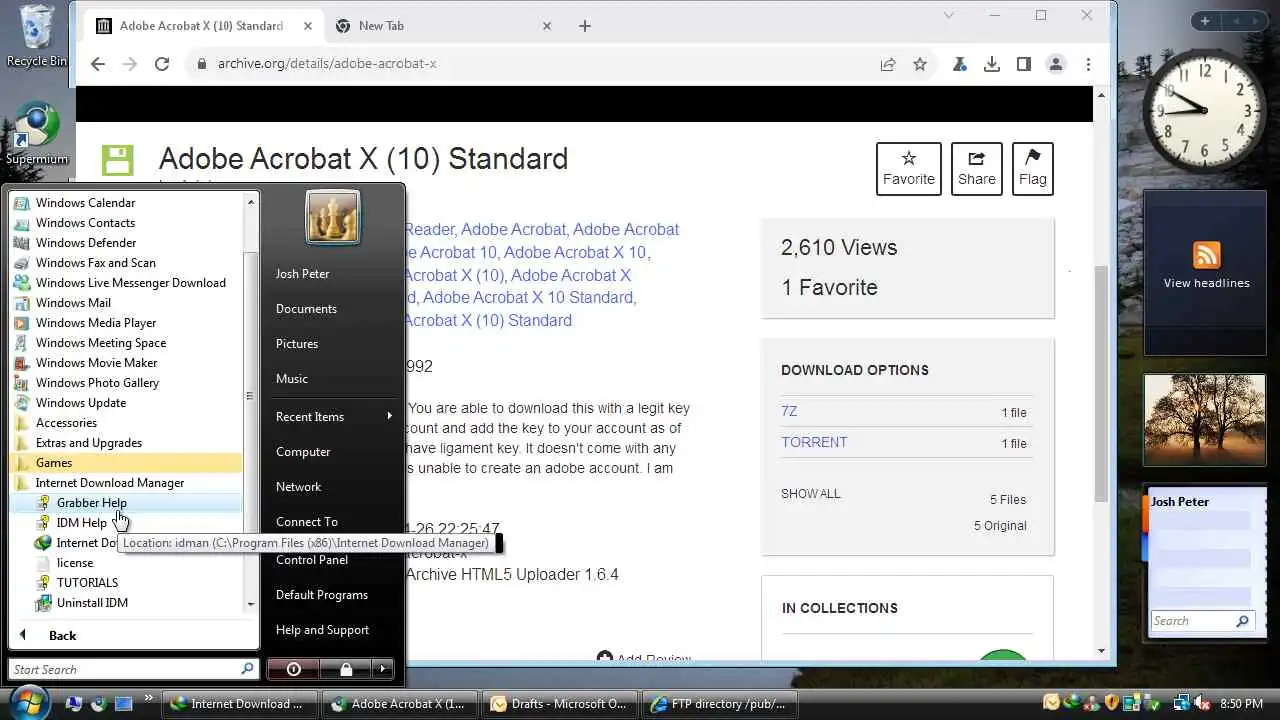Open Recycle Bin on desktop
The image size is (1280, 720).
coord(37,36)
